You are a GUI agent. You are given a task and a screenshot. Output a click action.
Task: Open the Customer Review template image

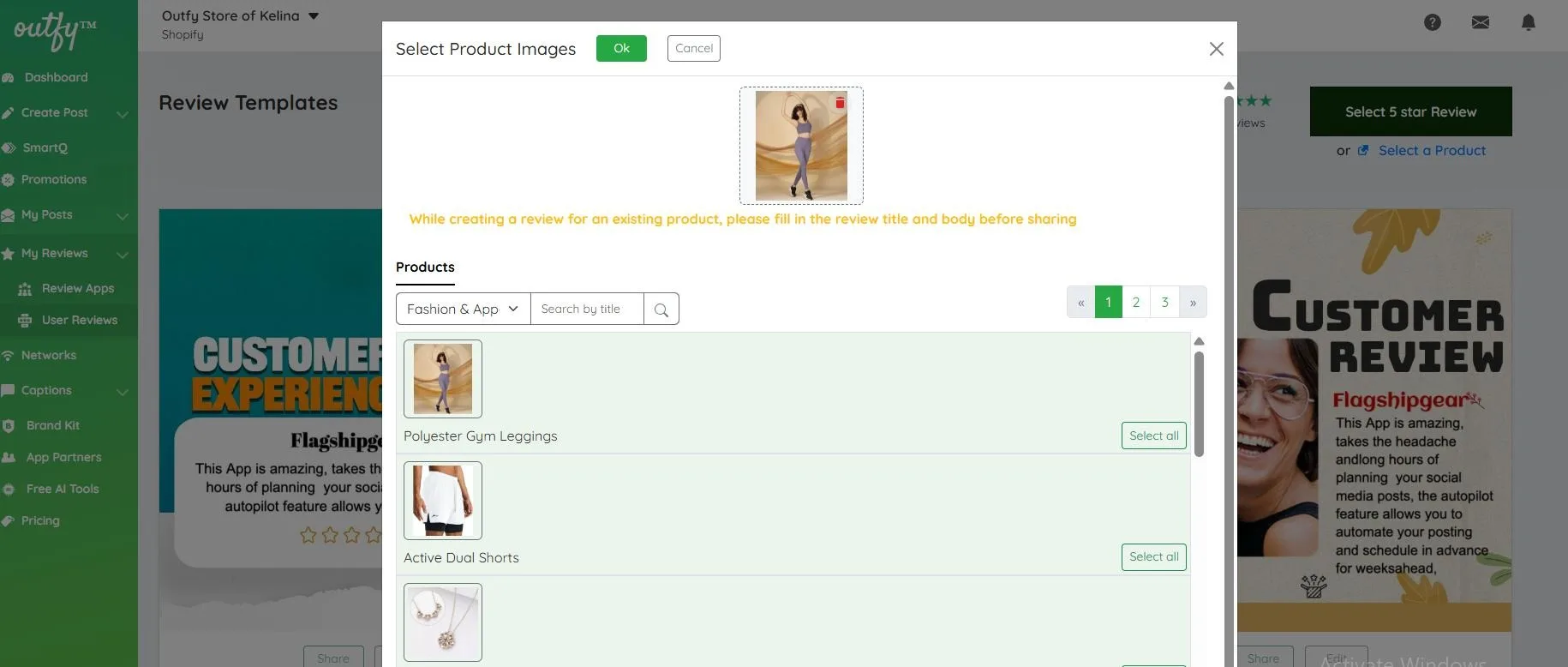click(x=1374, y=420)
